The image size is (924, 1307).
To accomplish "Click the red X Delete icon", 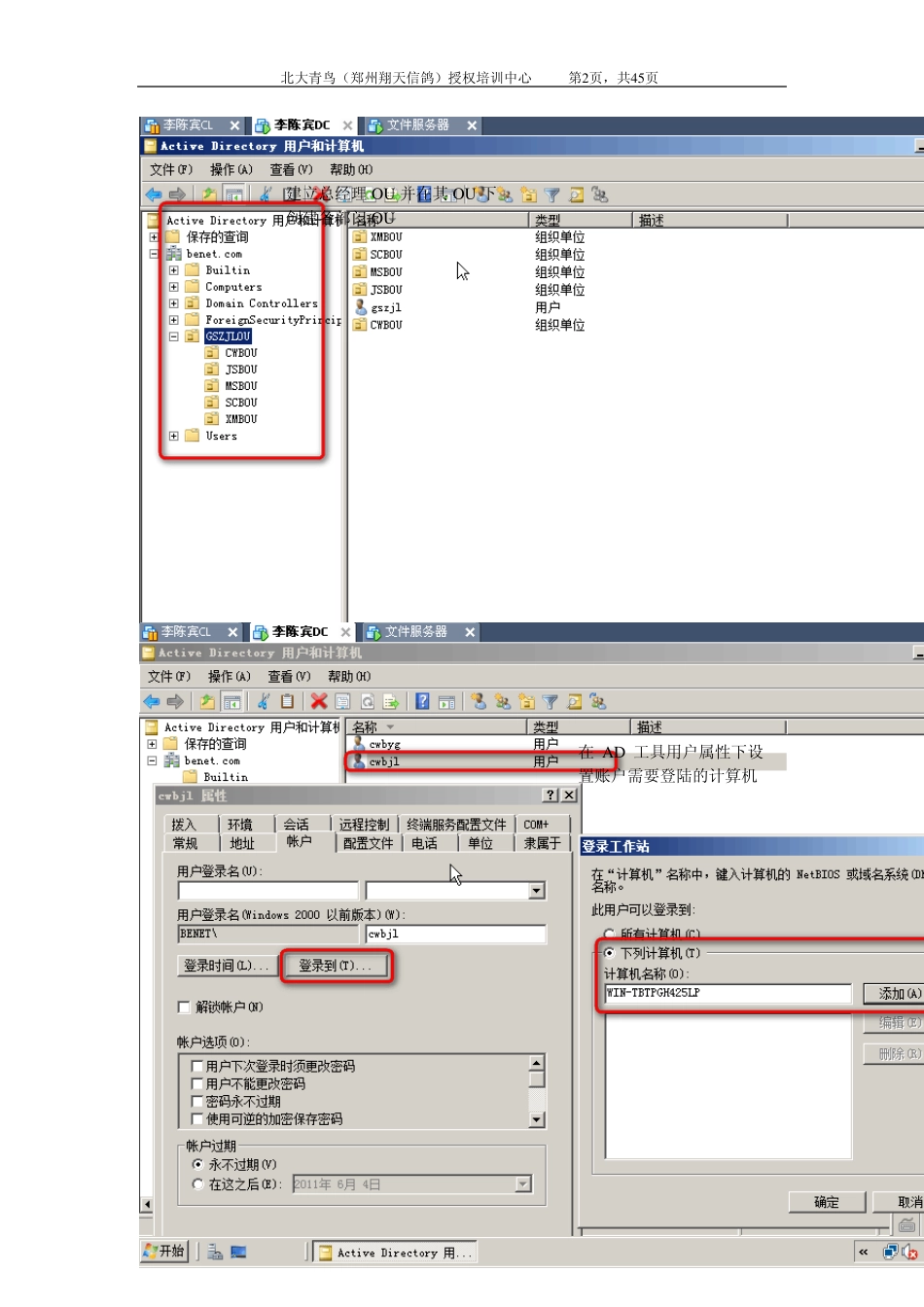I will (x=319, y=701).
